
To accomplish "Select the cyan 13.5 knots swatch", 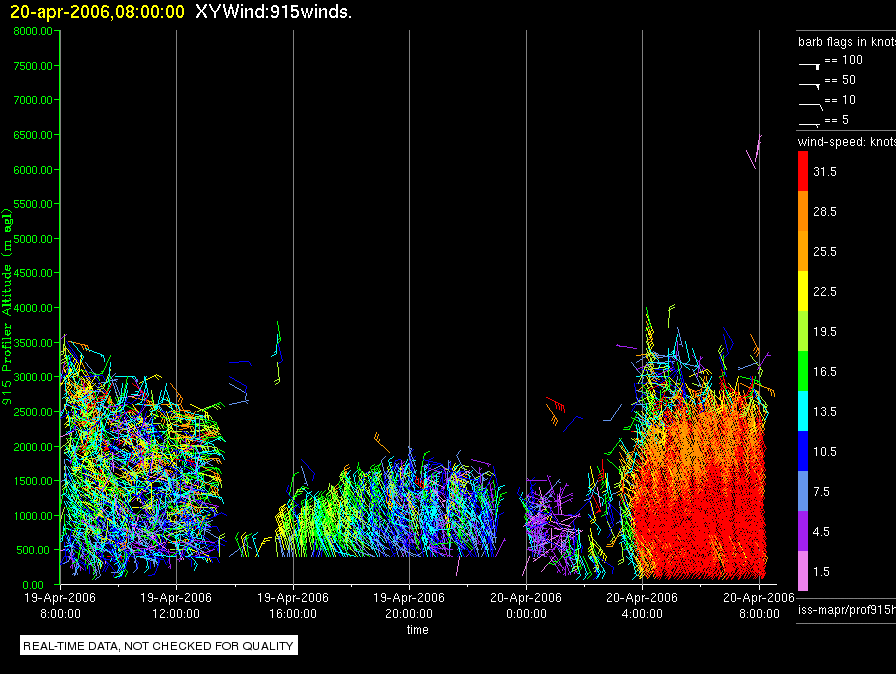I will (803, 411).
